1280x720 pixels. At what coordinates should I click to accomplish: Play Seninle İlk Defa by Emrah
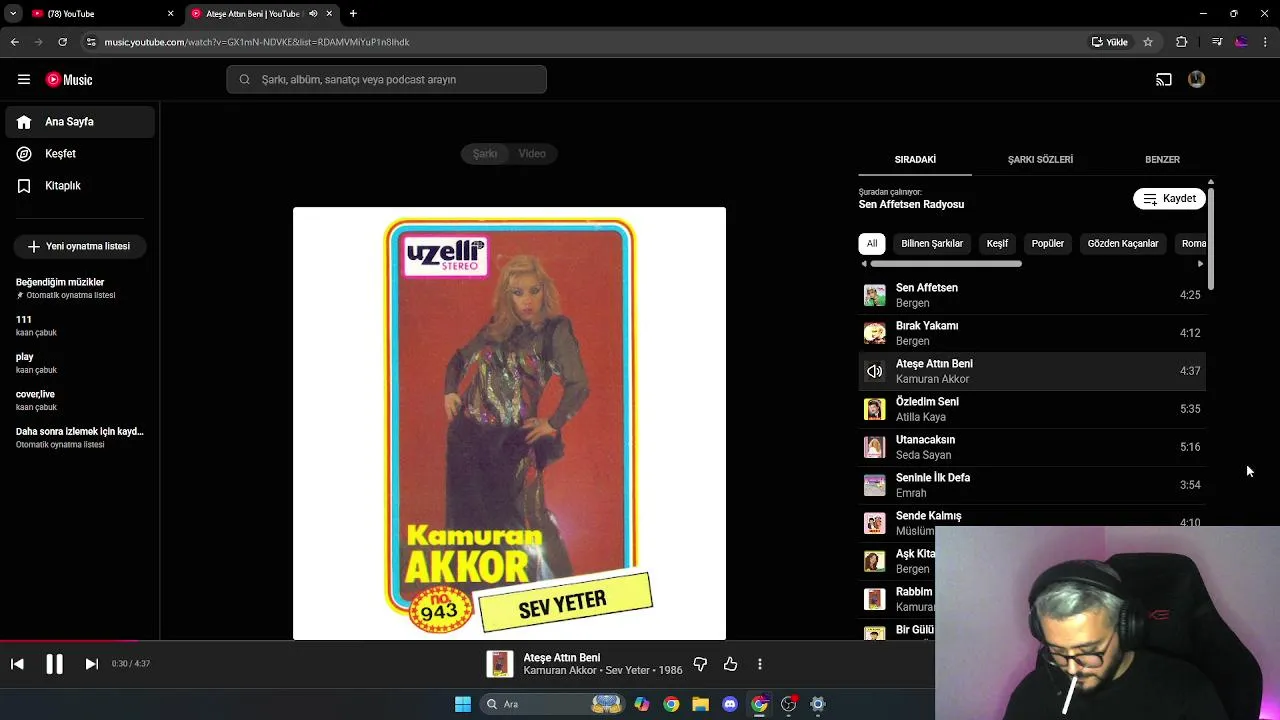(x=1032, y=485)
